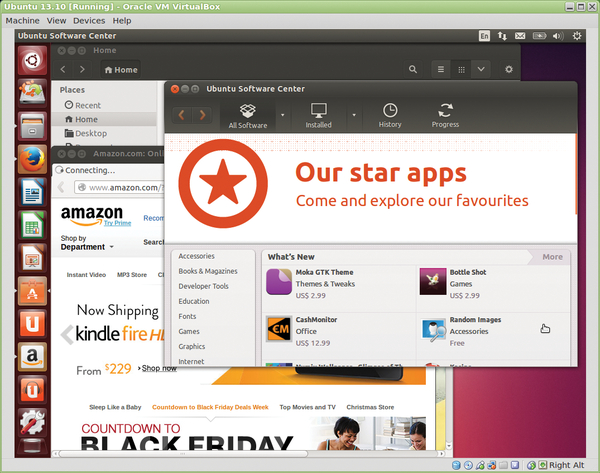Go back in Files window
Image resolution: width=600 pixels, height=473 pixels.
point(63,70)
